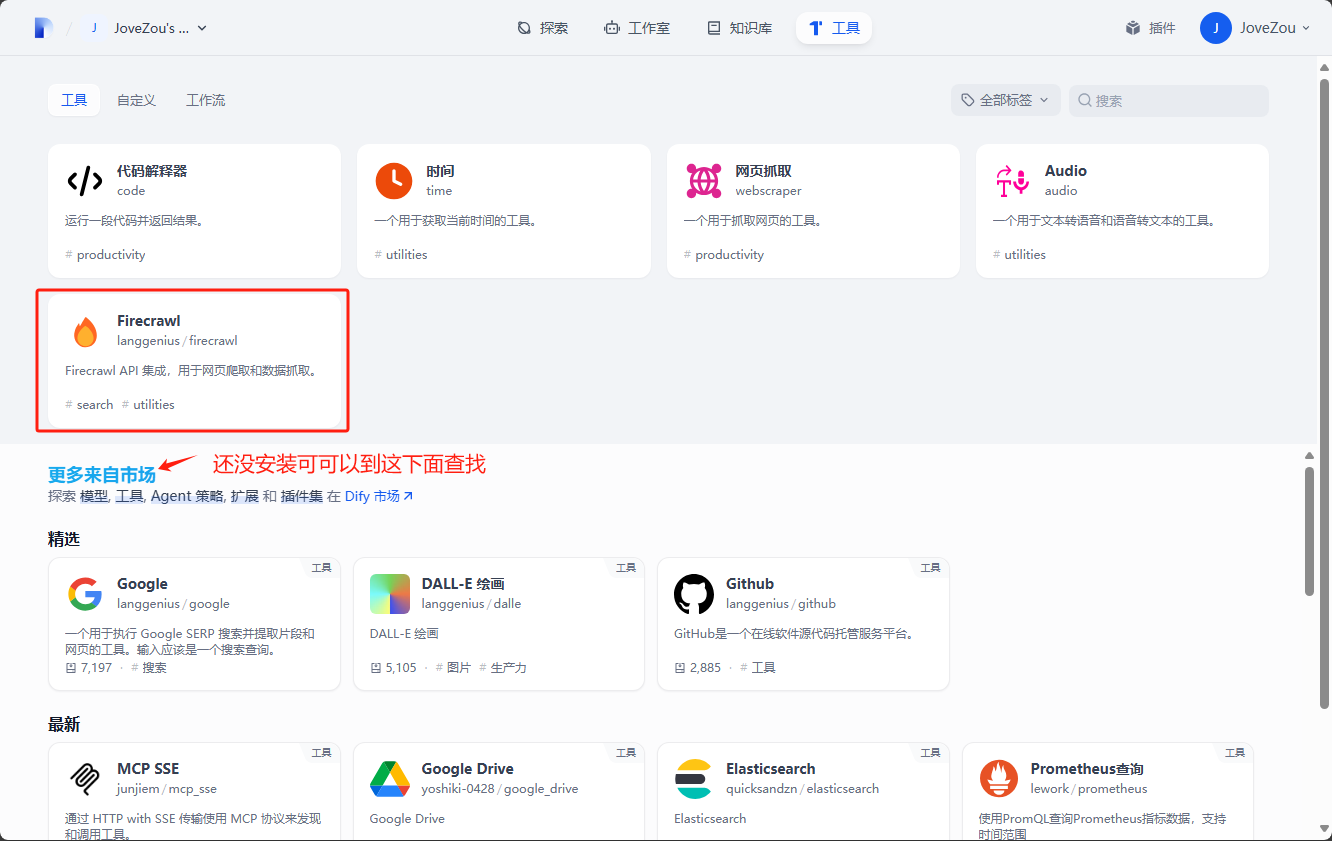Click the 代码解释器 code icon
The image size is (1332, 841).
pos(84,180)
